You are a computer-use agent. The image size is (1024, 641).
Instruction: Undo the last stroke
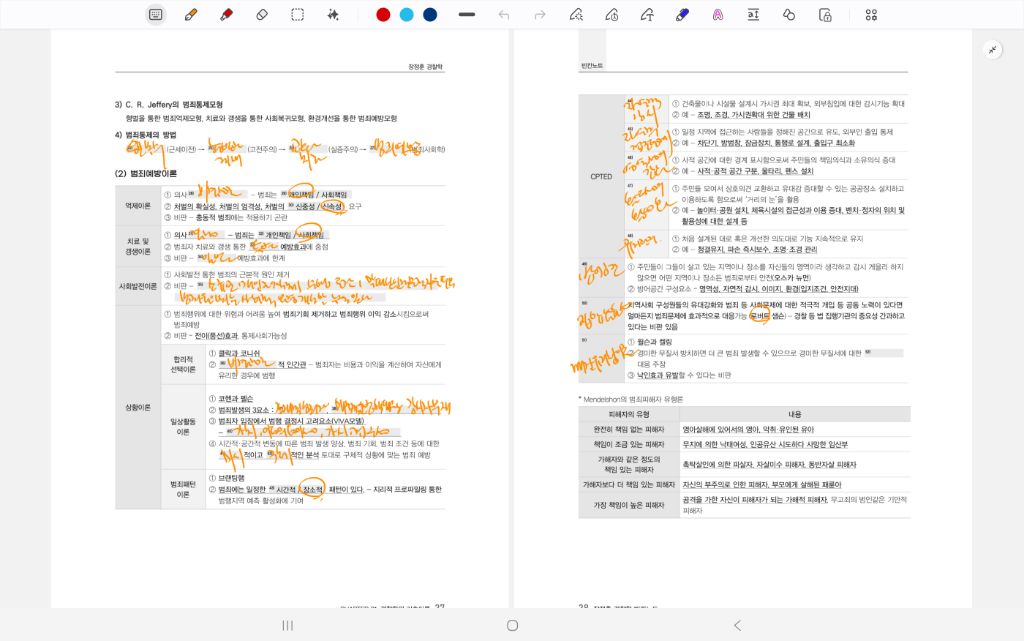(x=504, y=14)
